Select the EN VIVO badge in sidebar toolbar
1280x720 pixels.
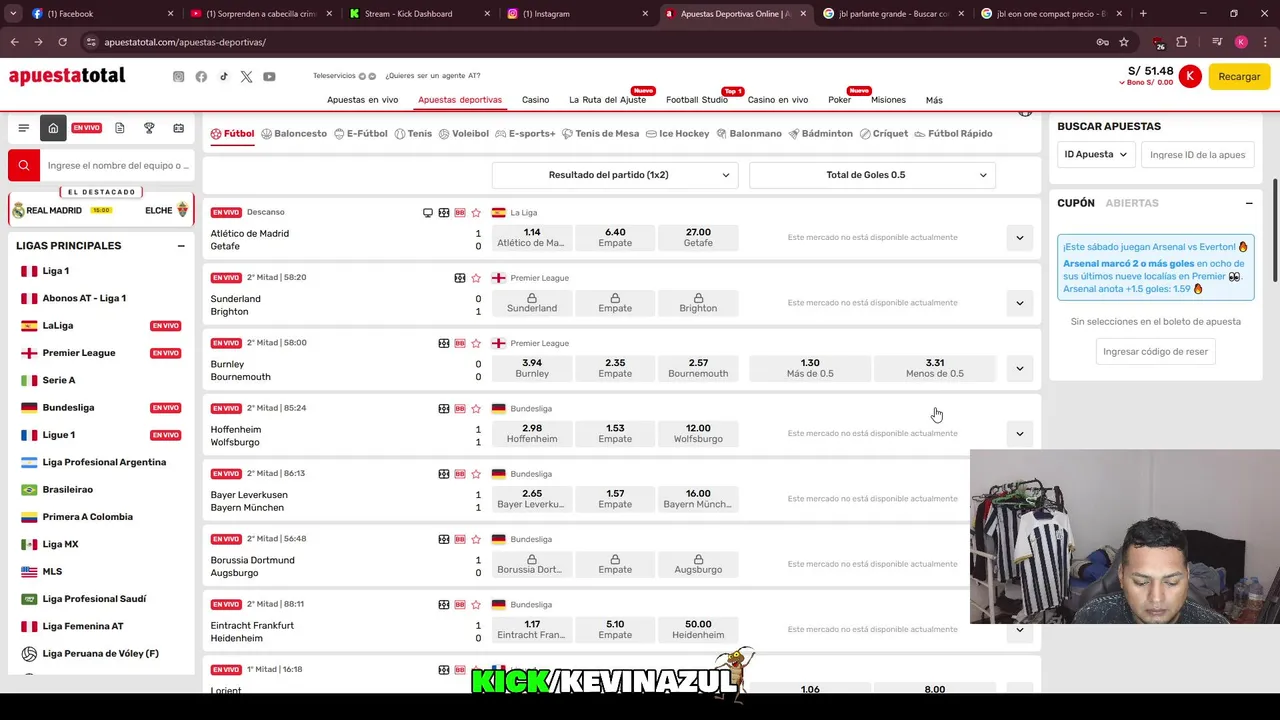point(86,128)
